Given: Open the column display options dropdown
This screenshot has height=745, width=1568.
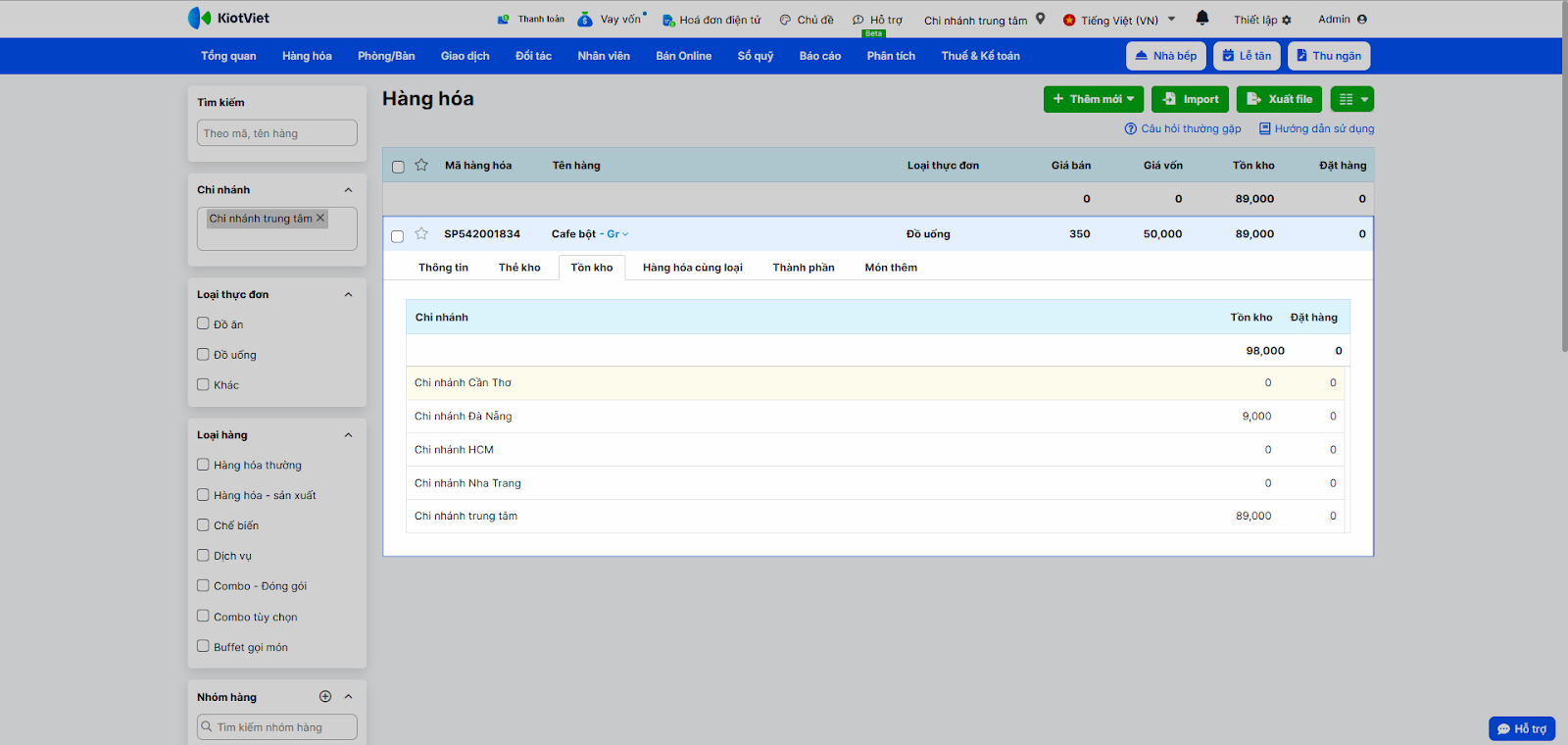Looking at the screenshot, I should pos(1352,99).
